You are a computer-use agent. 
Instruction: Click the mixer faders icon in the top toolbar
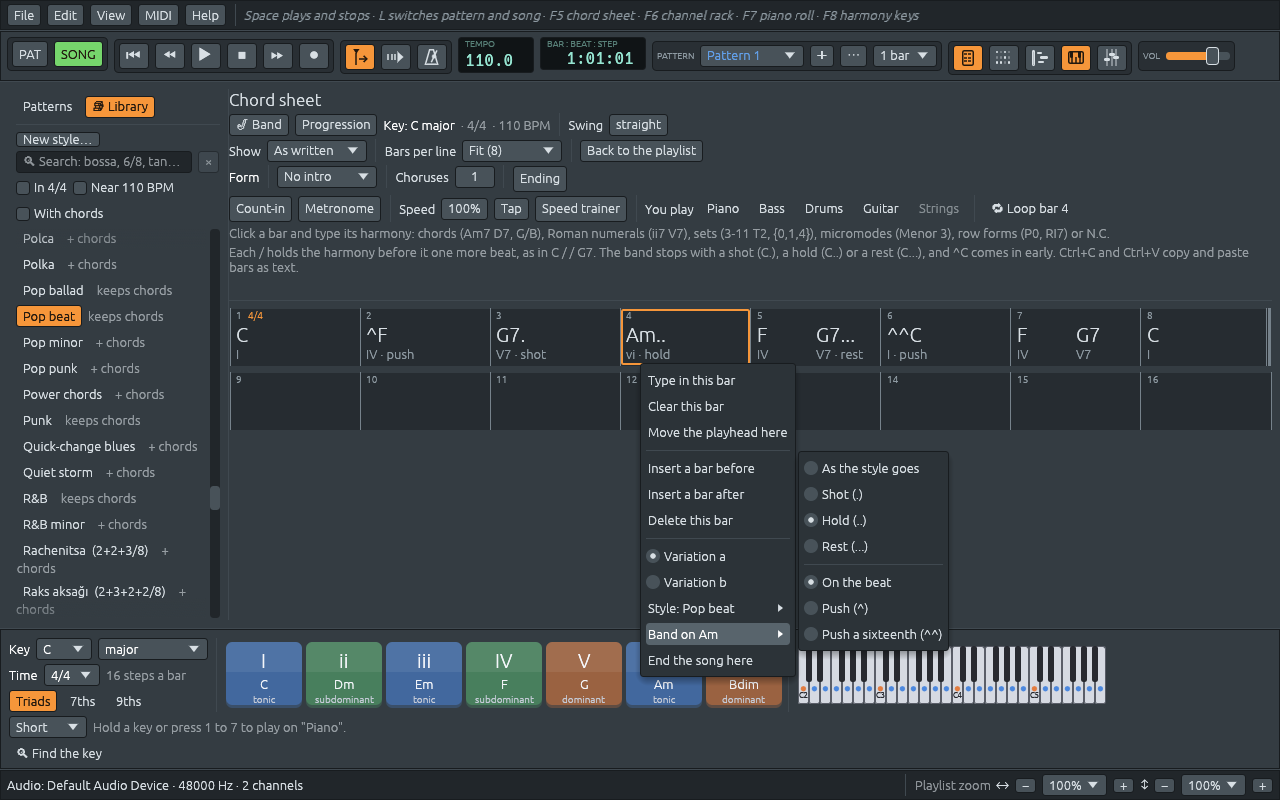1111,57
